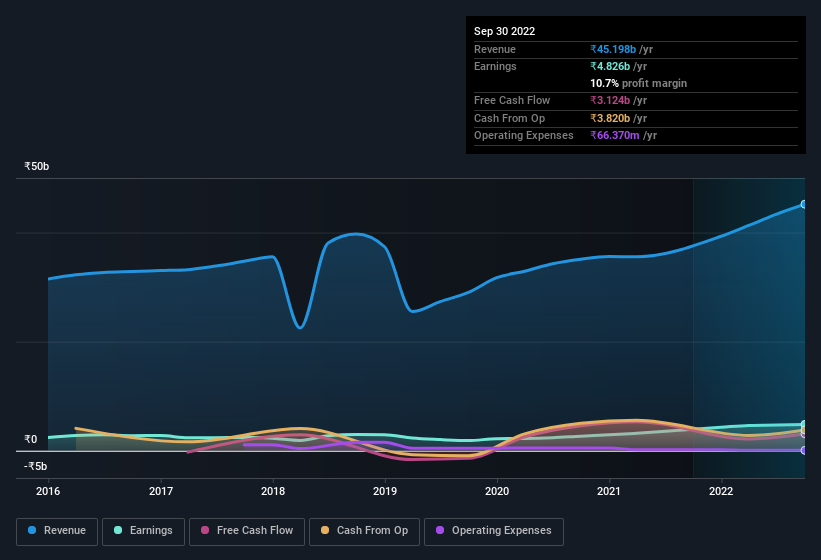The width and height of the screenshot is (821, 560).
Task: Toggle the Cash From Op legend button
Action: (x=364, y=531)
